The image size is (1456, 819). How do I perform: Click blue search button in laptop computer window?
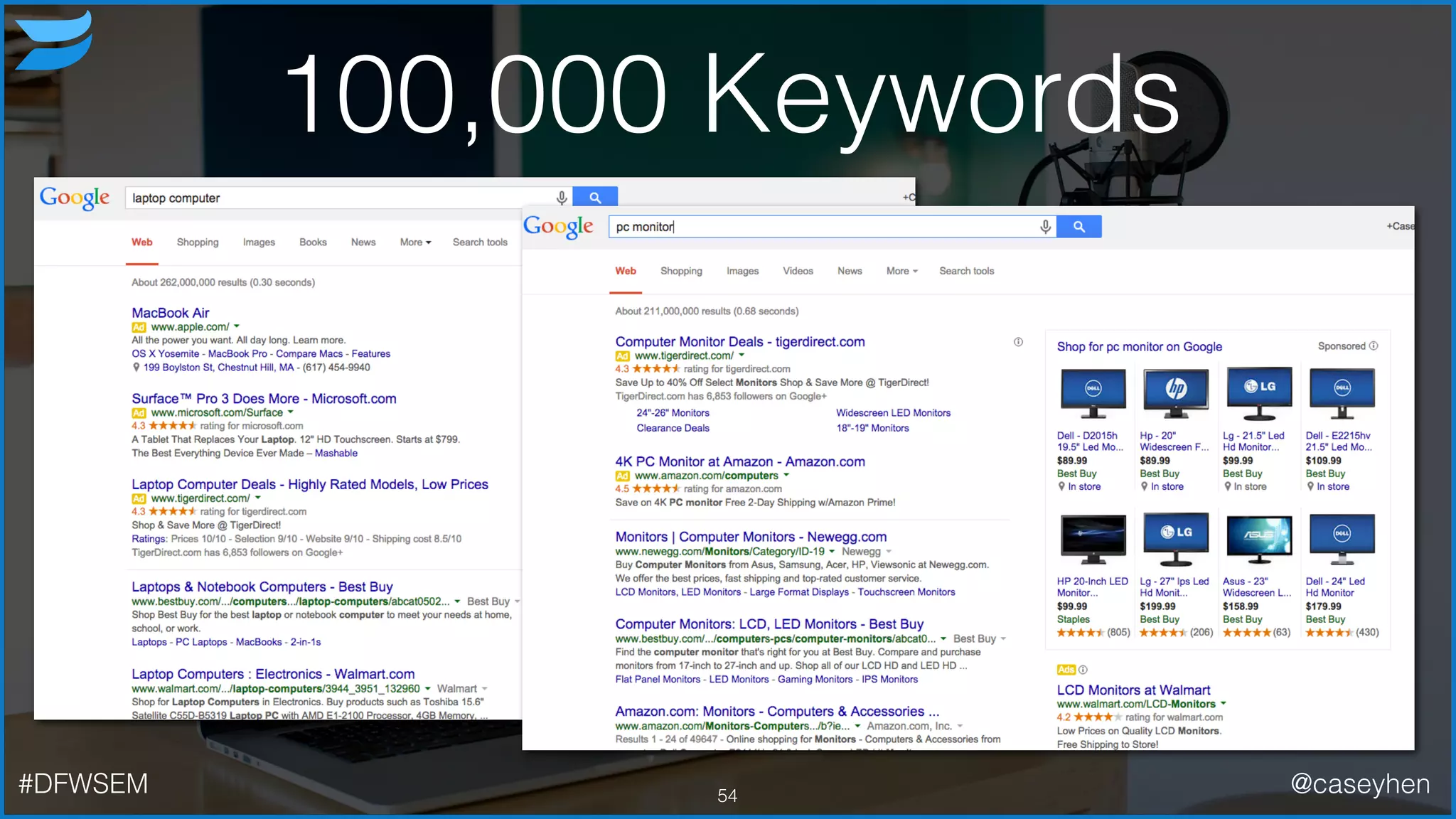pyautogui.click(x=595, y=198)
